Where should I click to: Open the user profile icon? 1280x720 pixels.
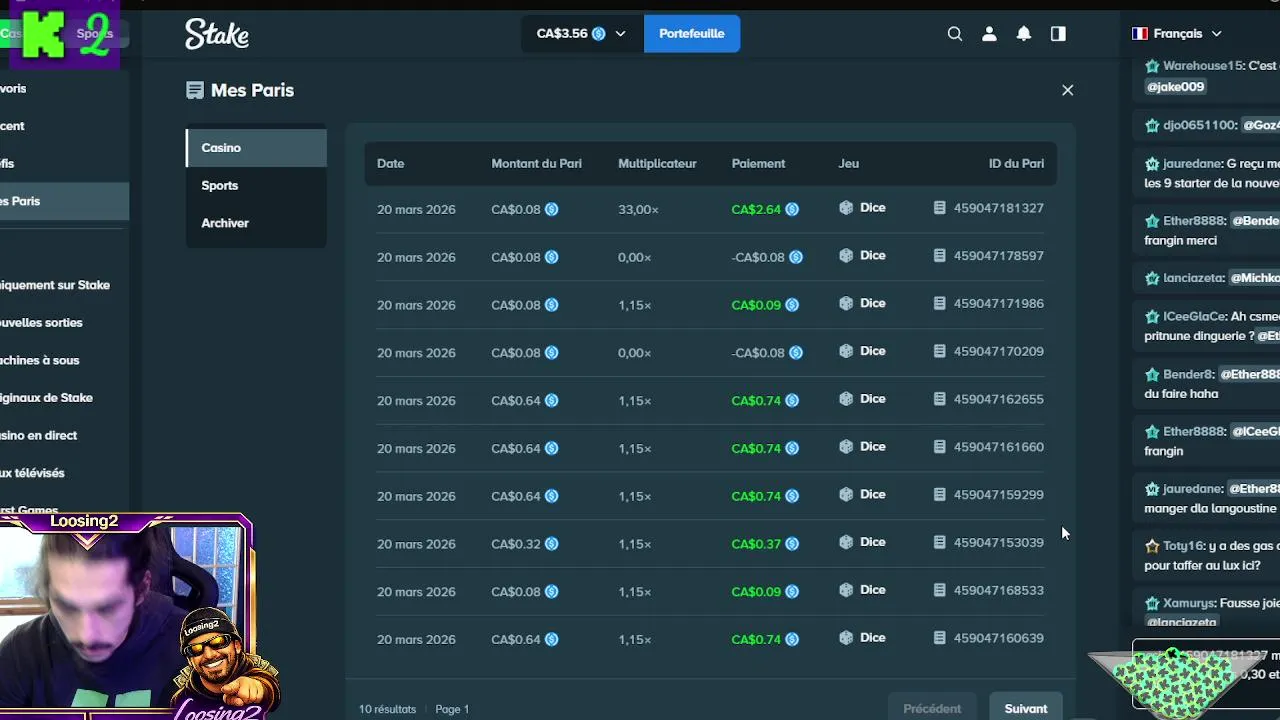tap(989, 34)
